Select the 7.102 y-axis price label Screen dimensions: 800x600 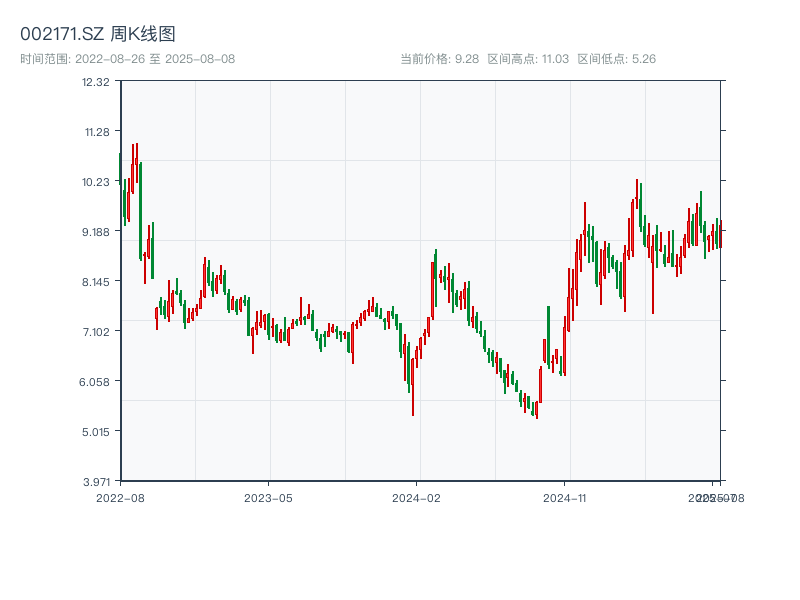[96, 332]
